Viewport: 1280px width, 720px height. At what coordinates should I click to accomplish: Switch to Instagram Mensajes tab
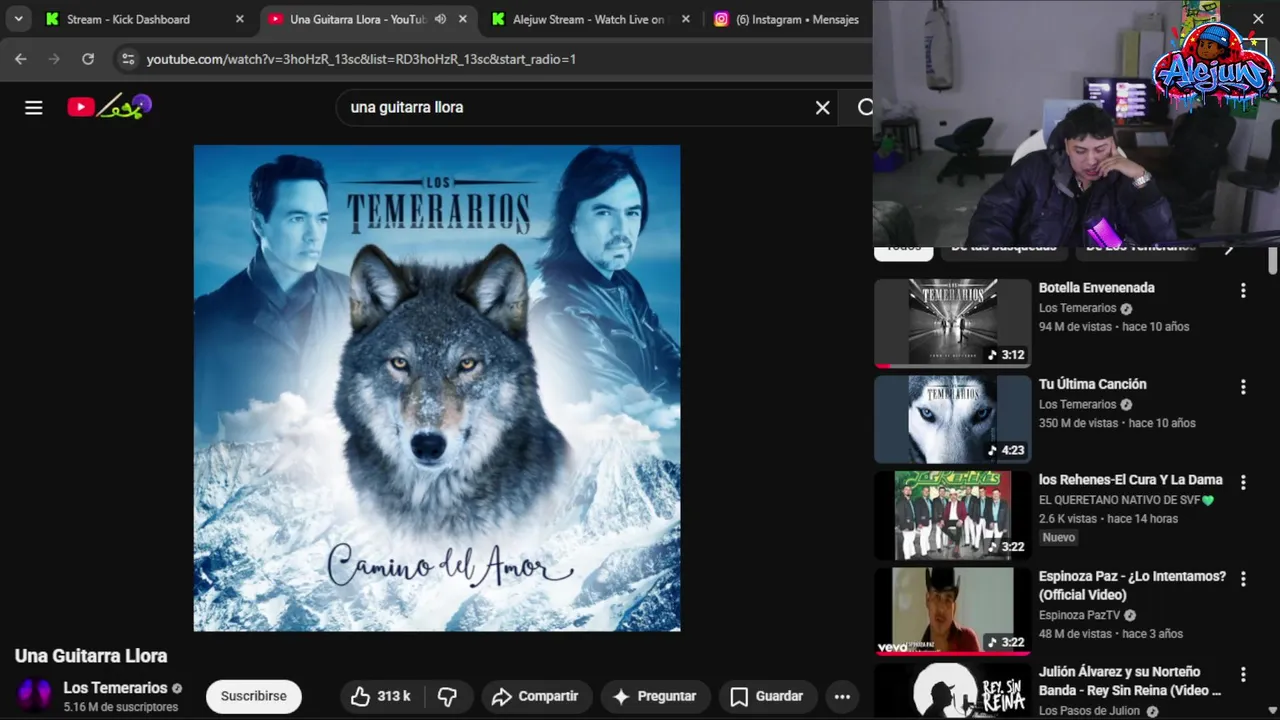pyautogui.click(x=789, y=19)
